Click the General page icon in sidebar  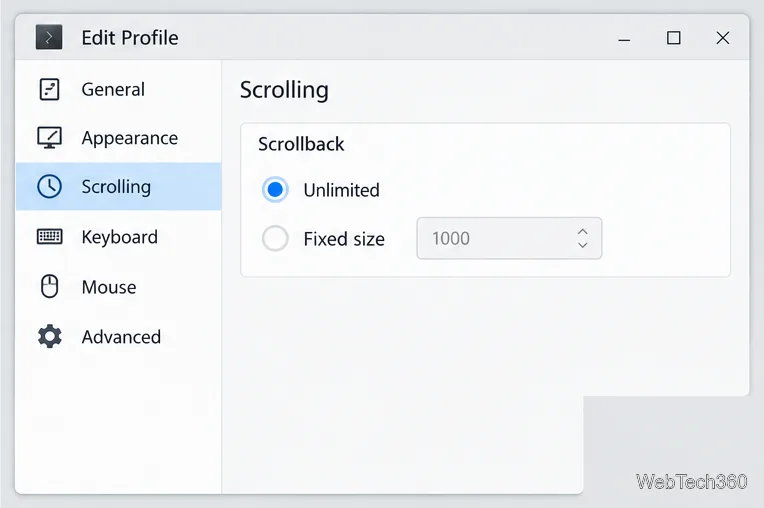(49, 90)
